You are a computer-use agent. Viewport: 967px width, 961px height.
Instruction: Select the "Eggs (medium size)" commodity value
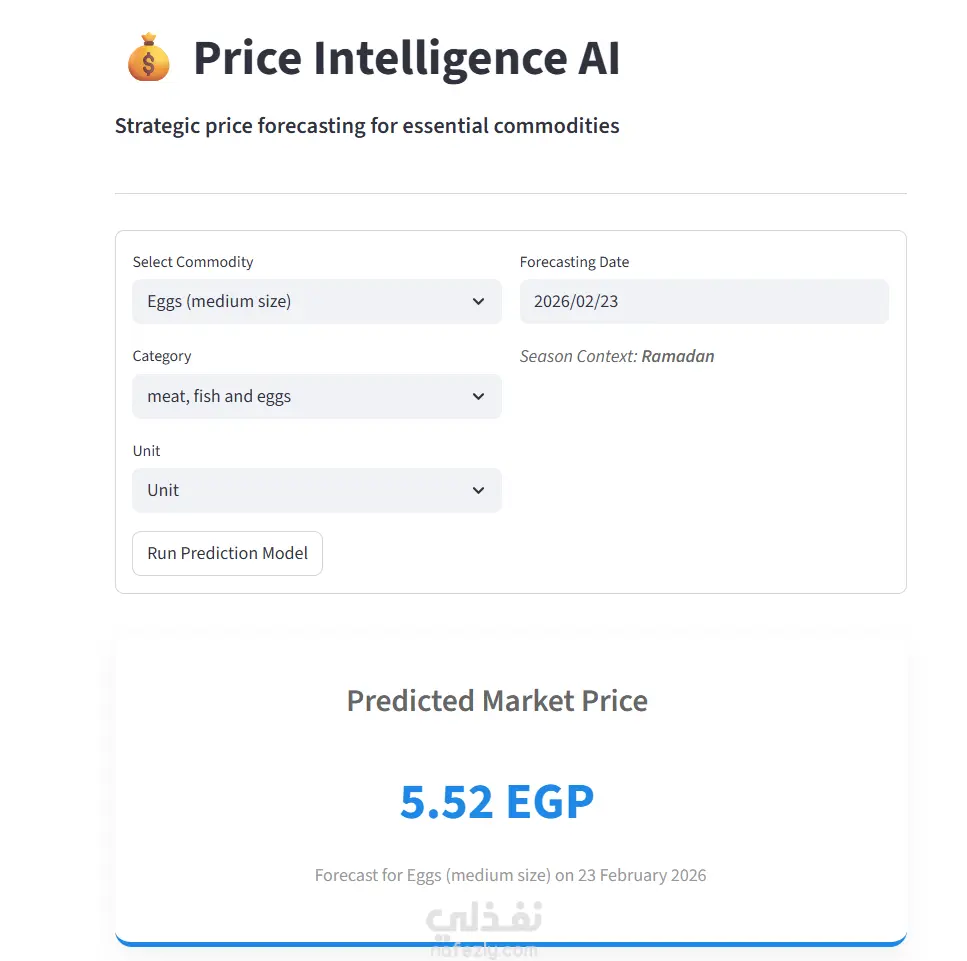point(219,302)
